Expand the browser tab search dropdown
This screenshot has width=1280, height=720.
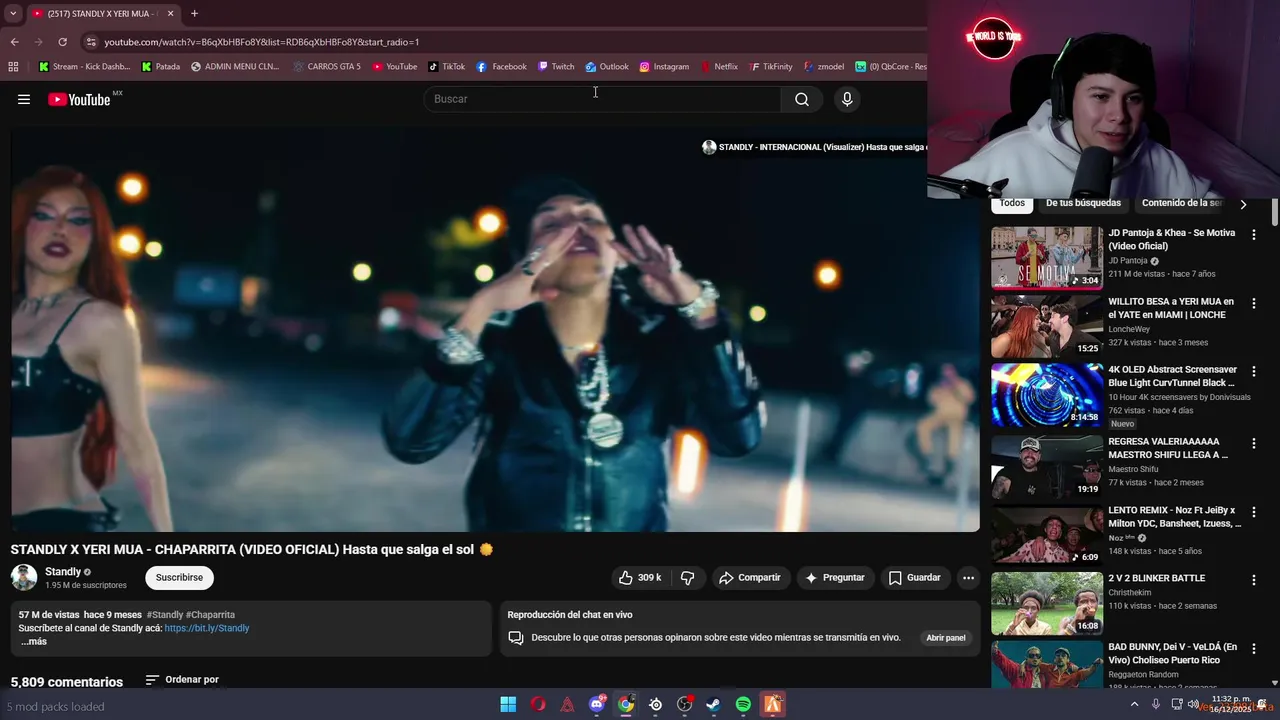point(11,13)
